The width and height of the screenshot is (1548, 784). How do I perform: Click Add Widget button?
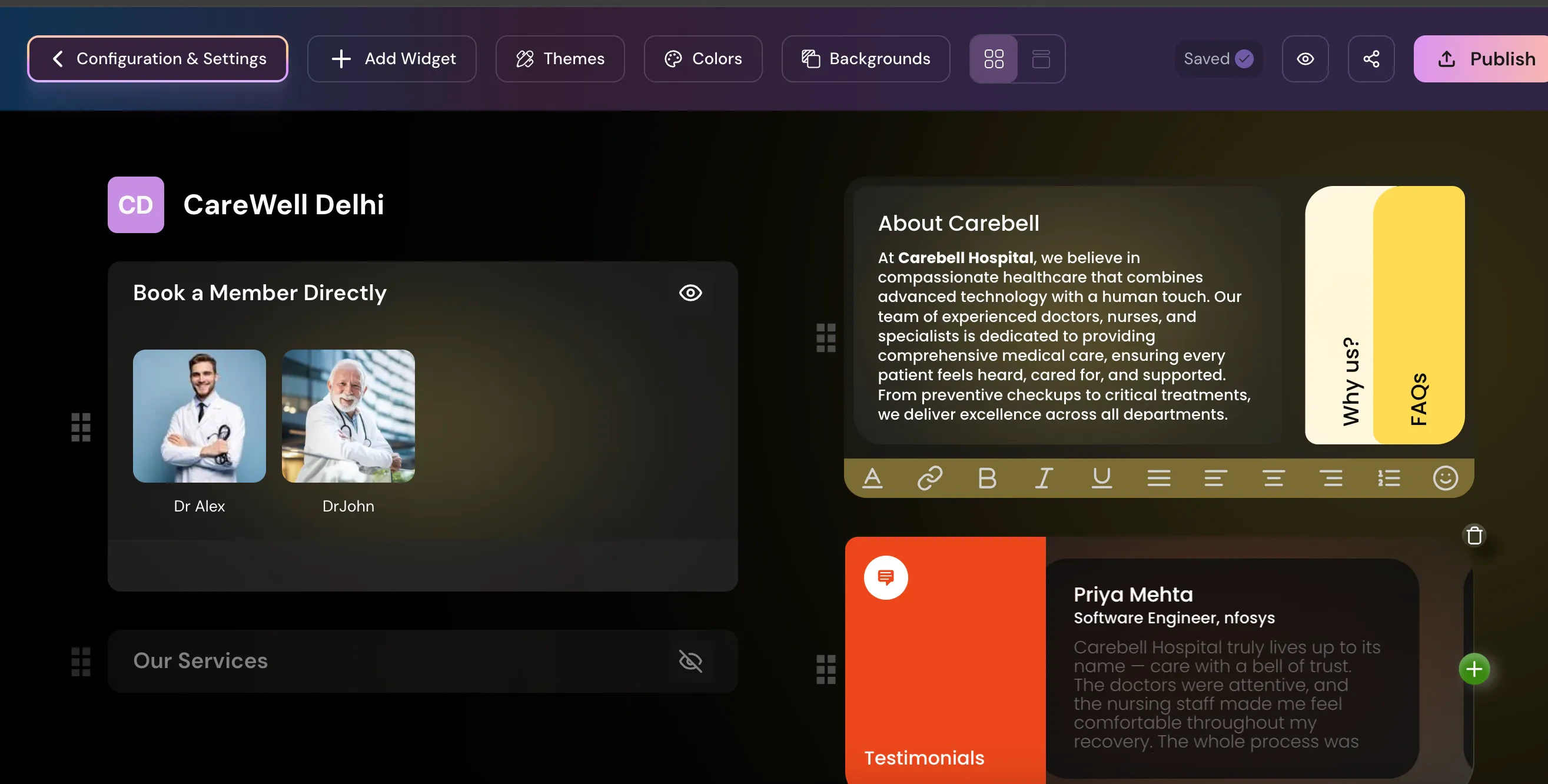click(392, 59)
